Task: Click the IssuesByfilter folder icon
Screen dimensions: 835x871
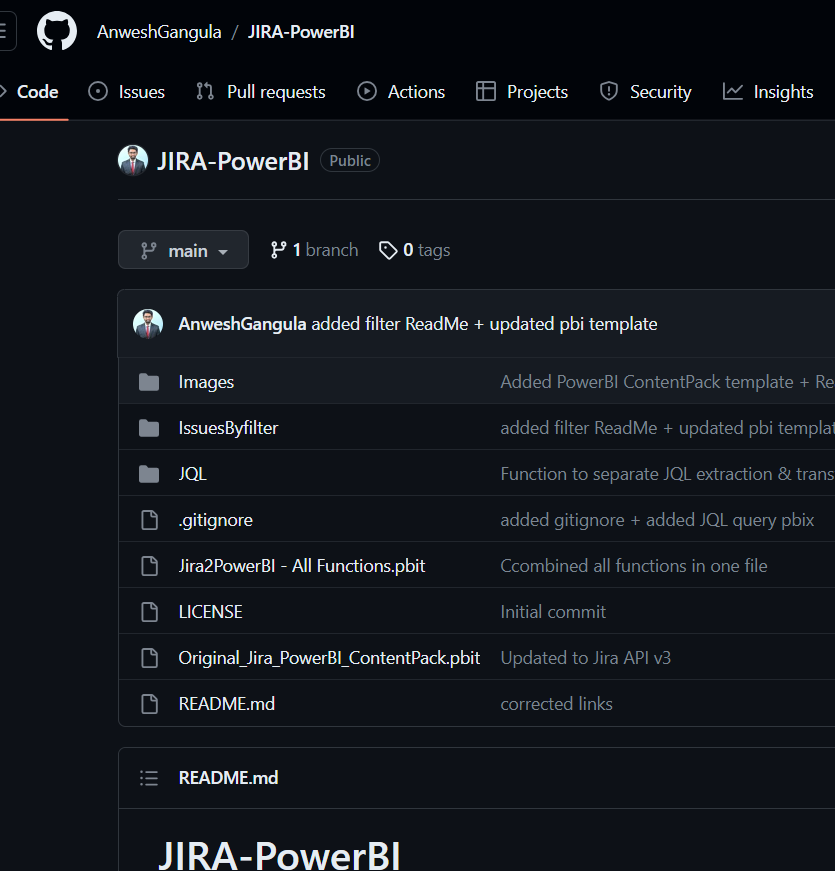Action: point(149,428)
